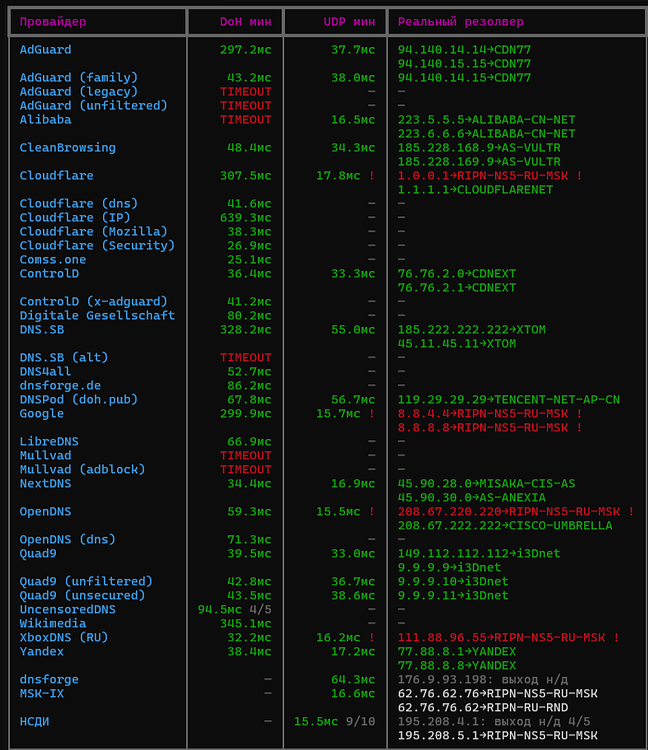Select the 1.0.0.1→RIPN-NS5-RU-MSK resolver entry

pyautogui.click(x=483, y=176)
